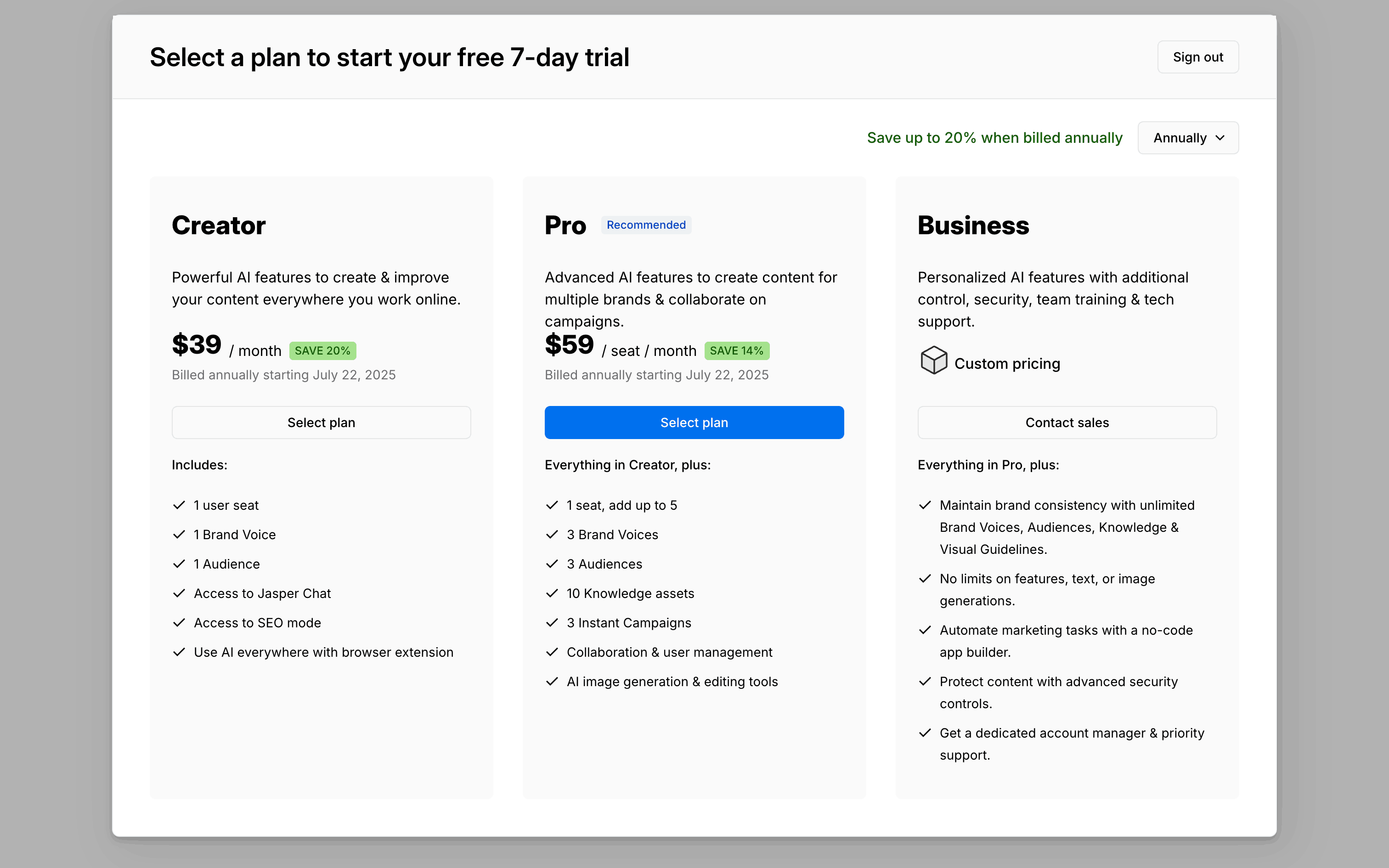1389x868 pixels.
Task: Open the Annually billing dropdown
Action: pos(1187,138)
